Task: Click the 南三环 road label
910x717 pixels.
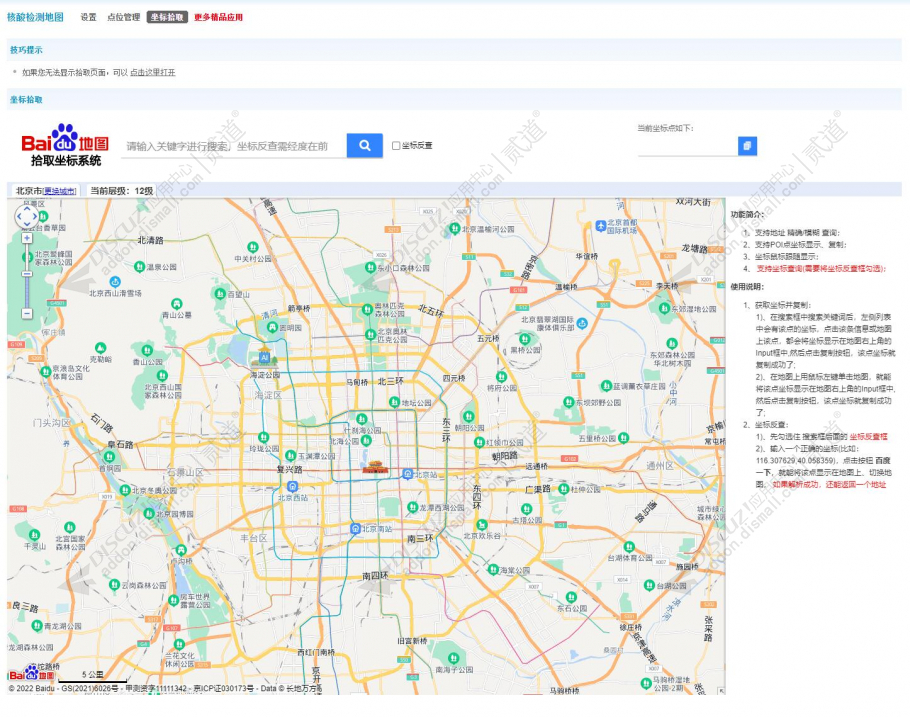Action: (x=420, y=539)
